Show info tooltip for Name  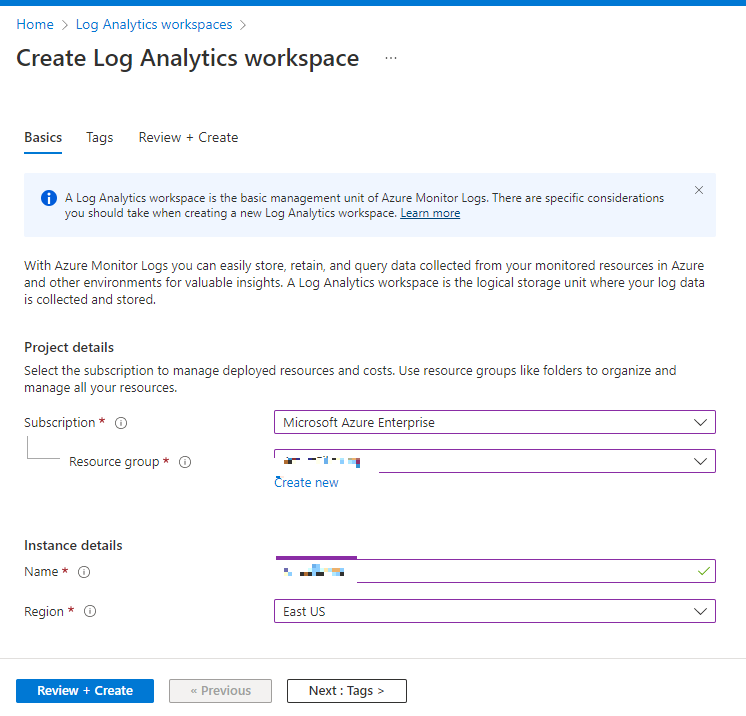pyautogui.click(x=84, y=572)
